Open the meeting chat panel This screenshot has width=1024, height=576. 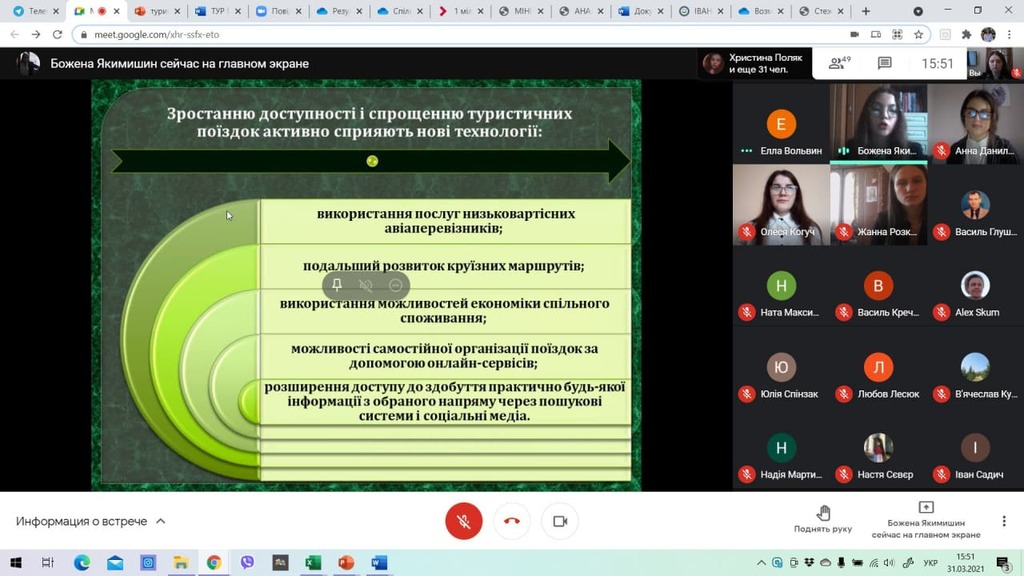pyautogui.click(x=884, y=63)
